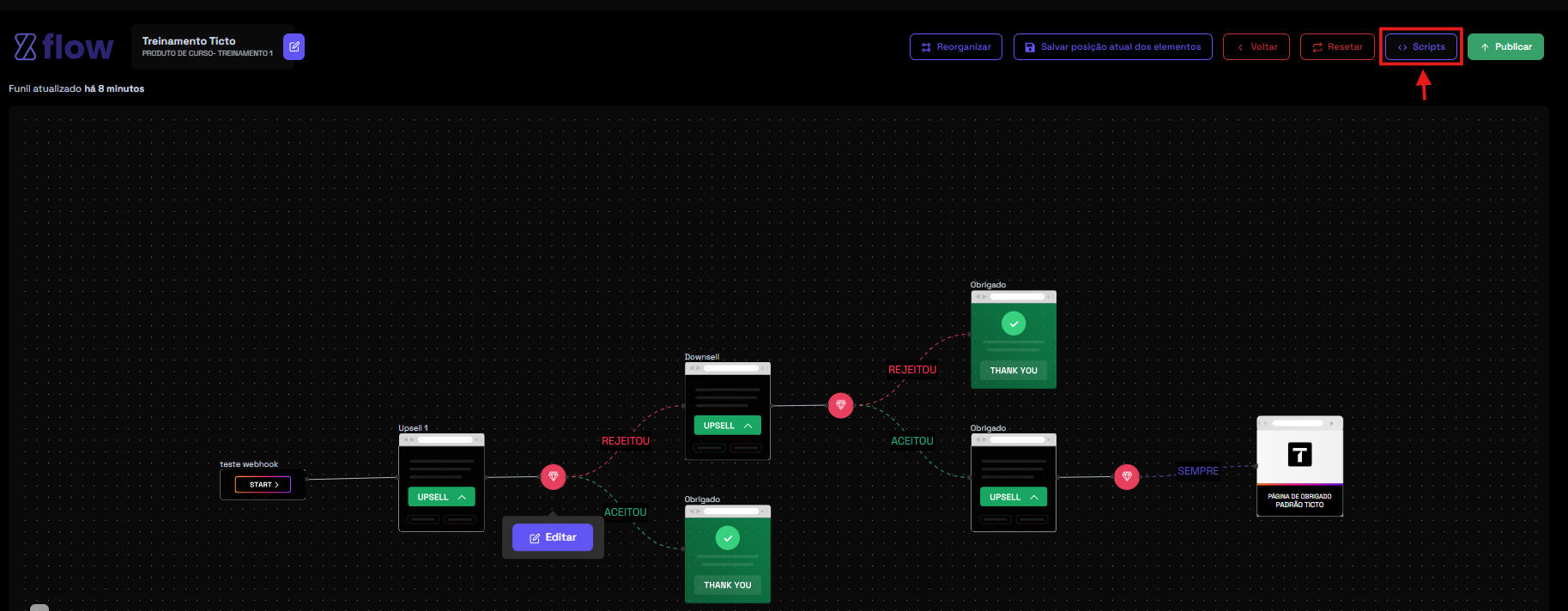
Task: Click the diamond node before SEMPRE label
Action: tap(1126, 476)
